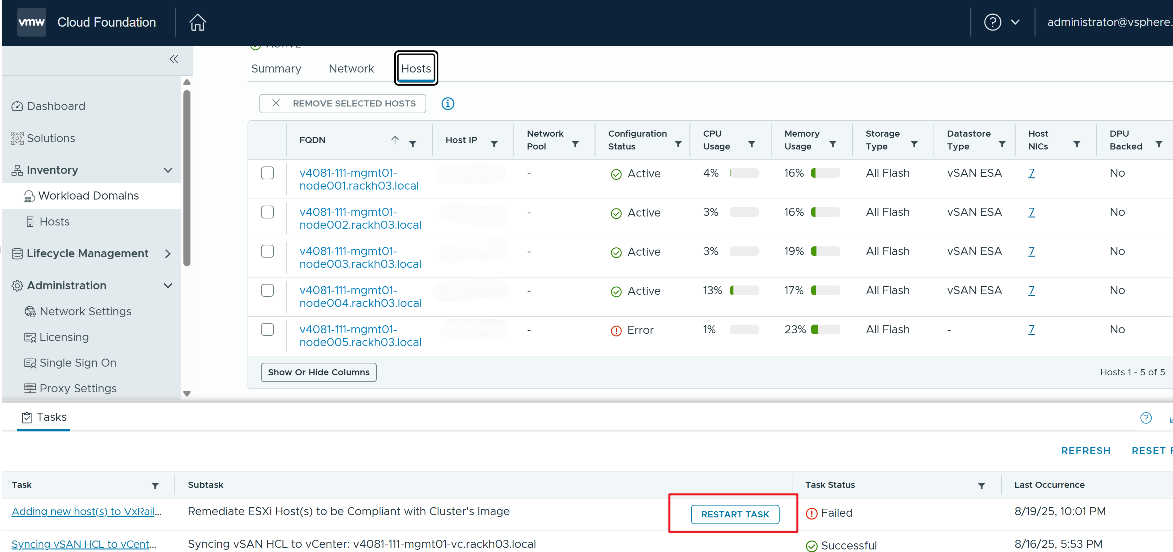Collapse the Inventory section
Screen dimensions: 1173x552
(x=167, y=171)
